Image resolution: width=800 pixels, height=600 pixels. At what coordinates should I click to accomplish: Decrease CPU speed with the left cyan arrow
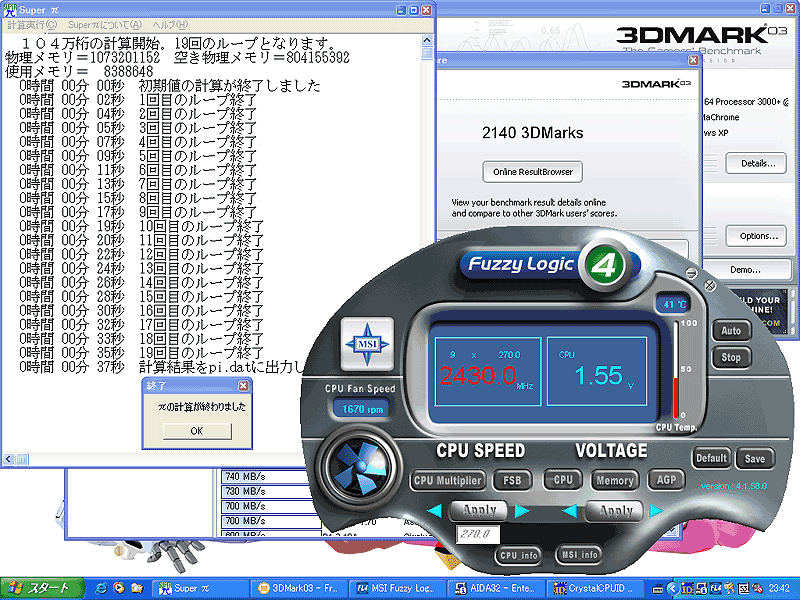(x=434, y=511)
